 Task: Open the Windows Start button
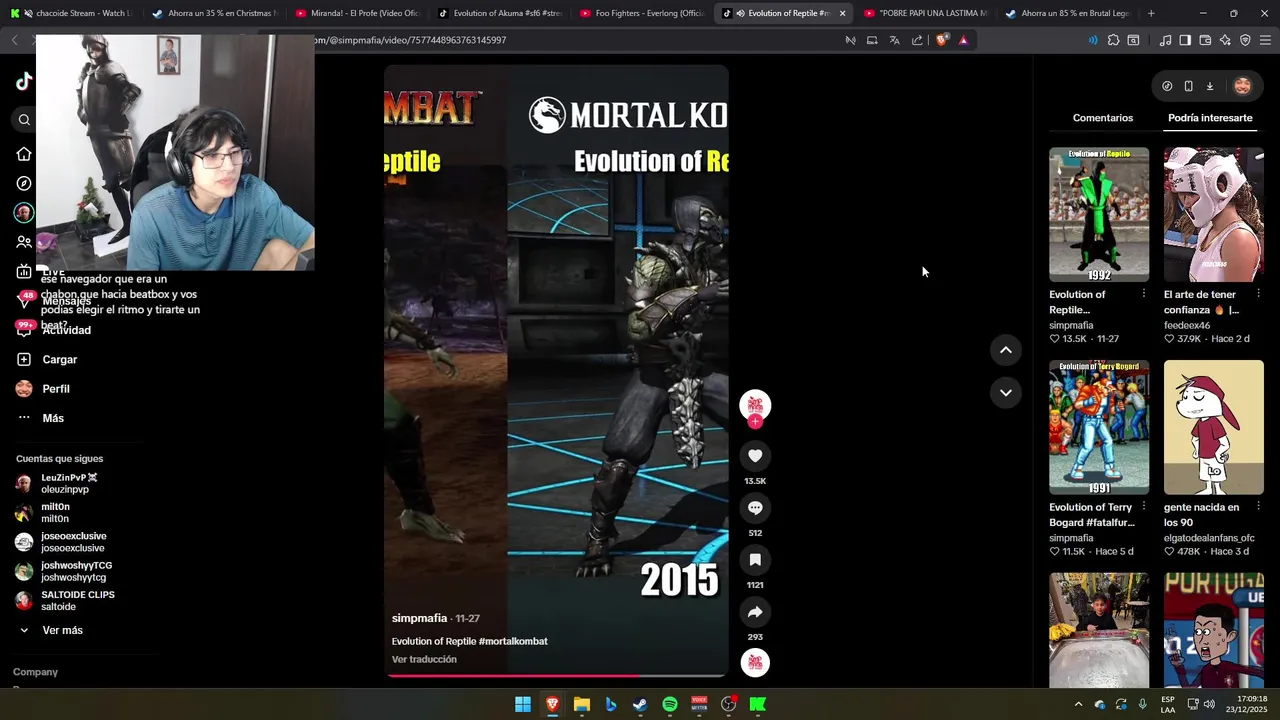coord(523,705)
